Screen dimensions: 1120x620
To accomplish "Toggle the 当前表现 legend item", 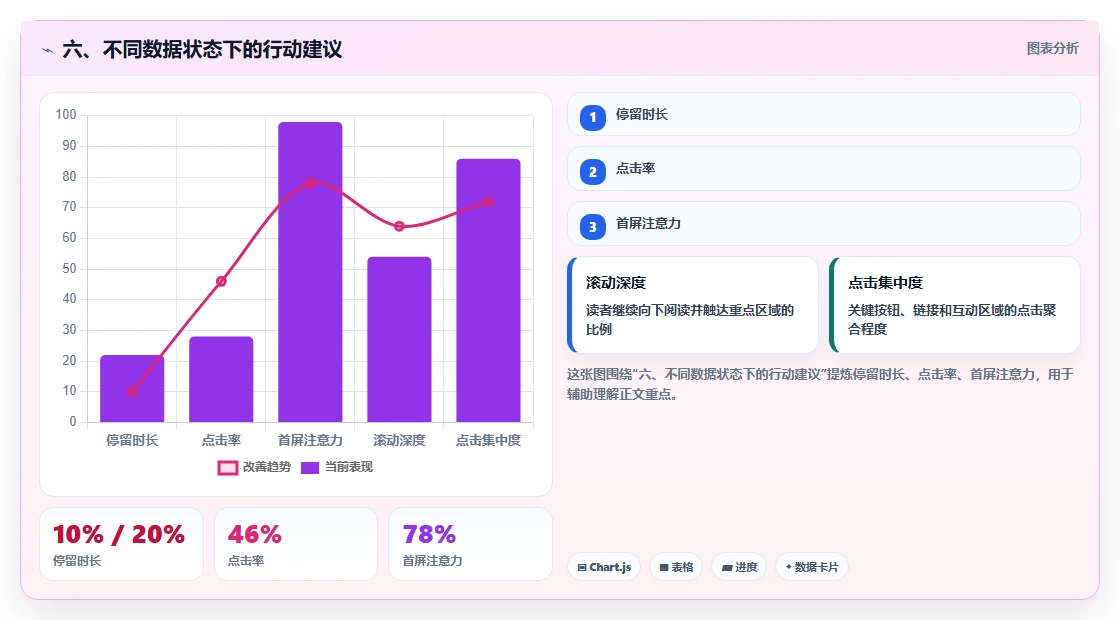I will pyautogui.click(x=336, y=467).
